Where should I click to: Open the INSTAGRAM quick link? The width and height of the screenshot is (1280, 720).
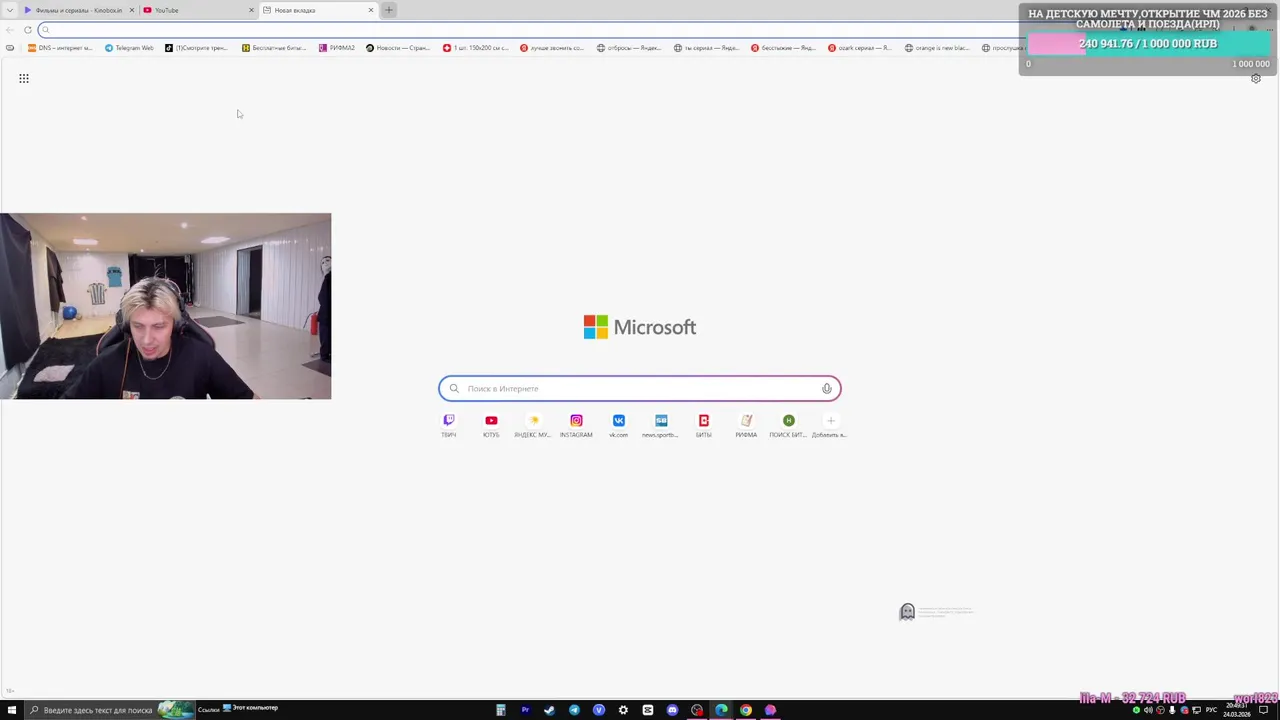pos(576,425)
